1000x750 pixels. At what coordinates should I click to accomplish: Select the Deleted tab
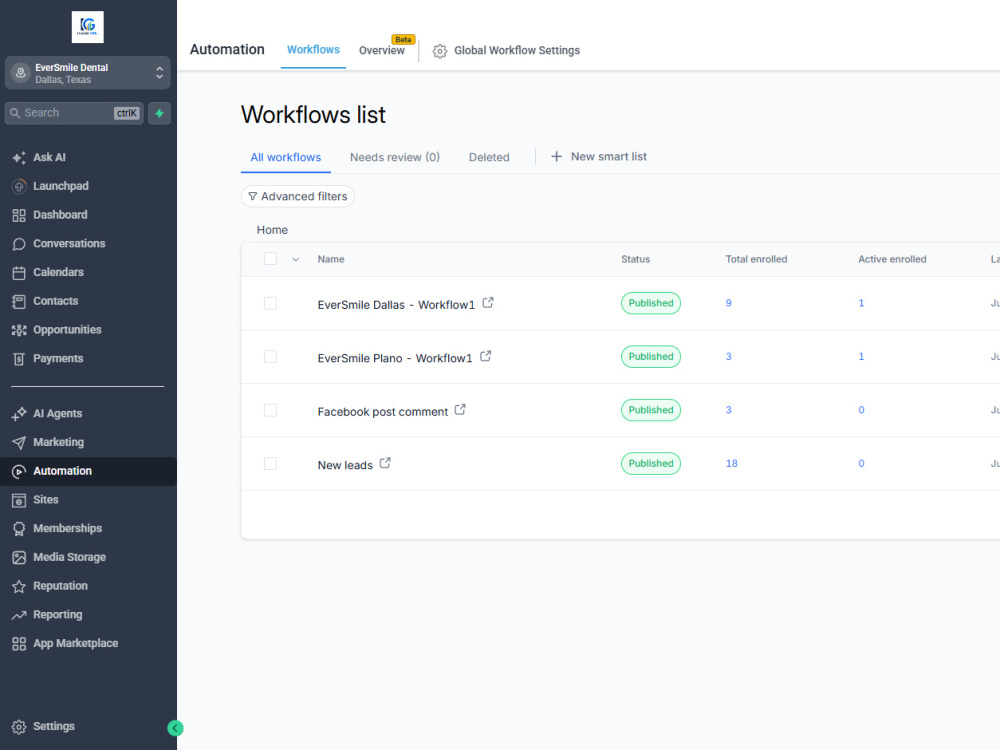(x=489, y=158)
